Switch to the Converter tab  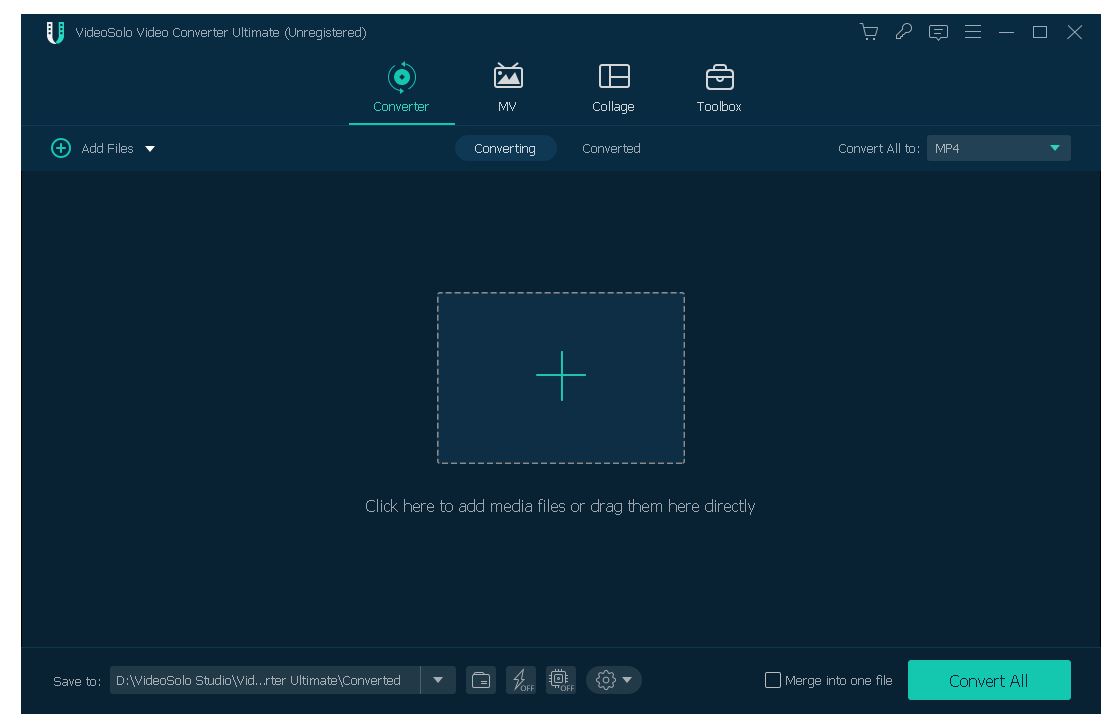click(401, 88)
